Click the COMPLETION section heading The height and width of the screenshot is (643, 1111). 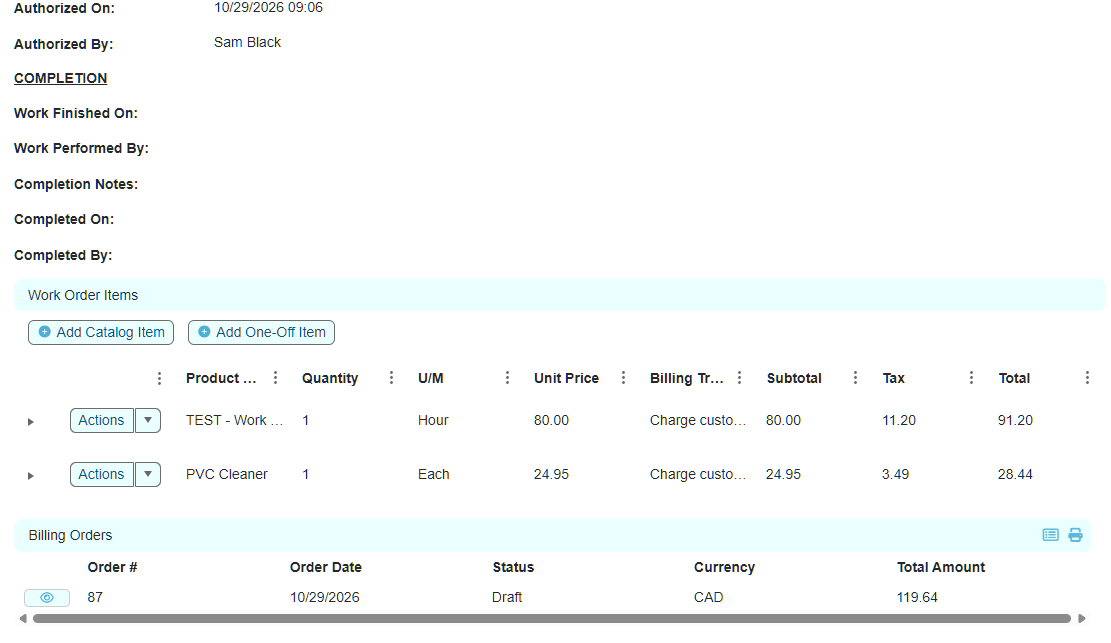click(x=60, y=79)
